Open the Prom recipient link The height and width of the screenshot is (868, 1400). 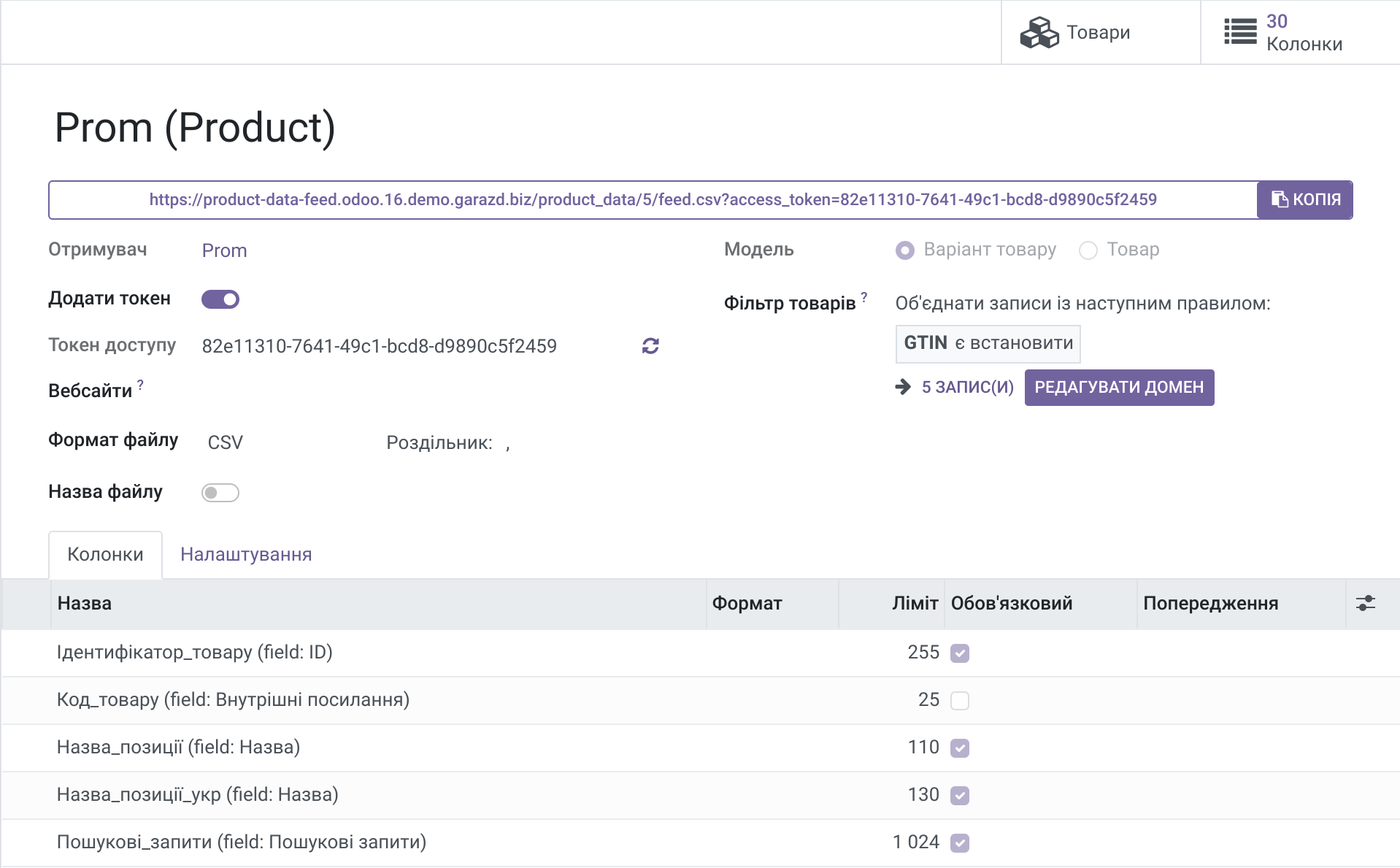click(224, 250)
